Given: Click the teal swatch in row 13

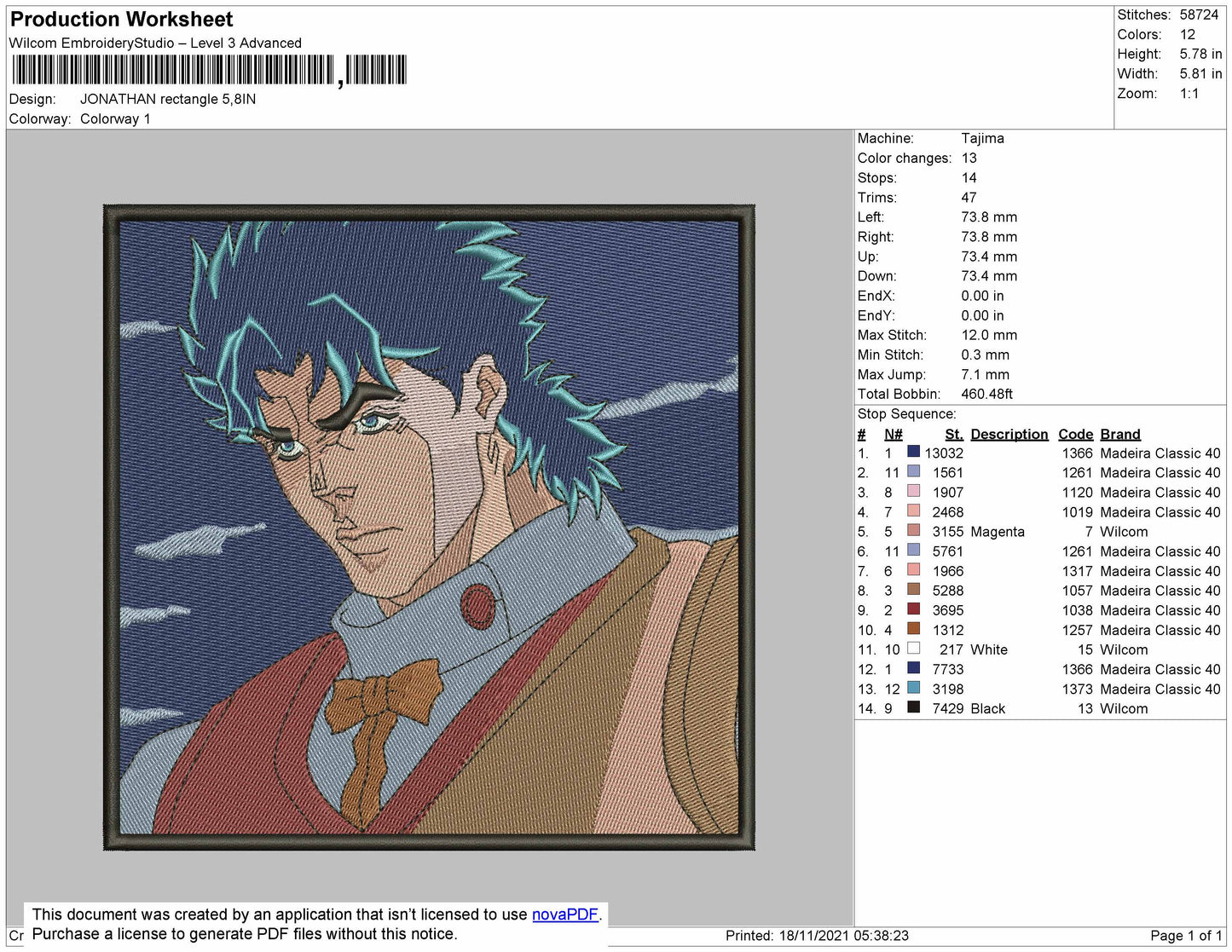Looking at the screenshot, I should point(914,687).
